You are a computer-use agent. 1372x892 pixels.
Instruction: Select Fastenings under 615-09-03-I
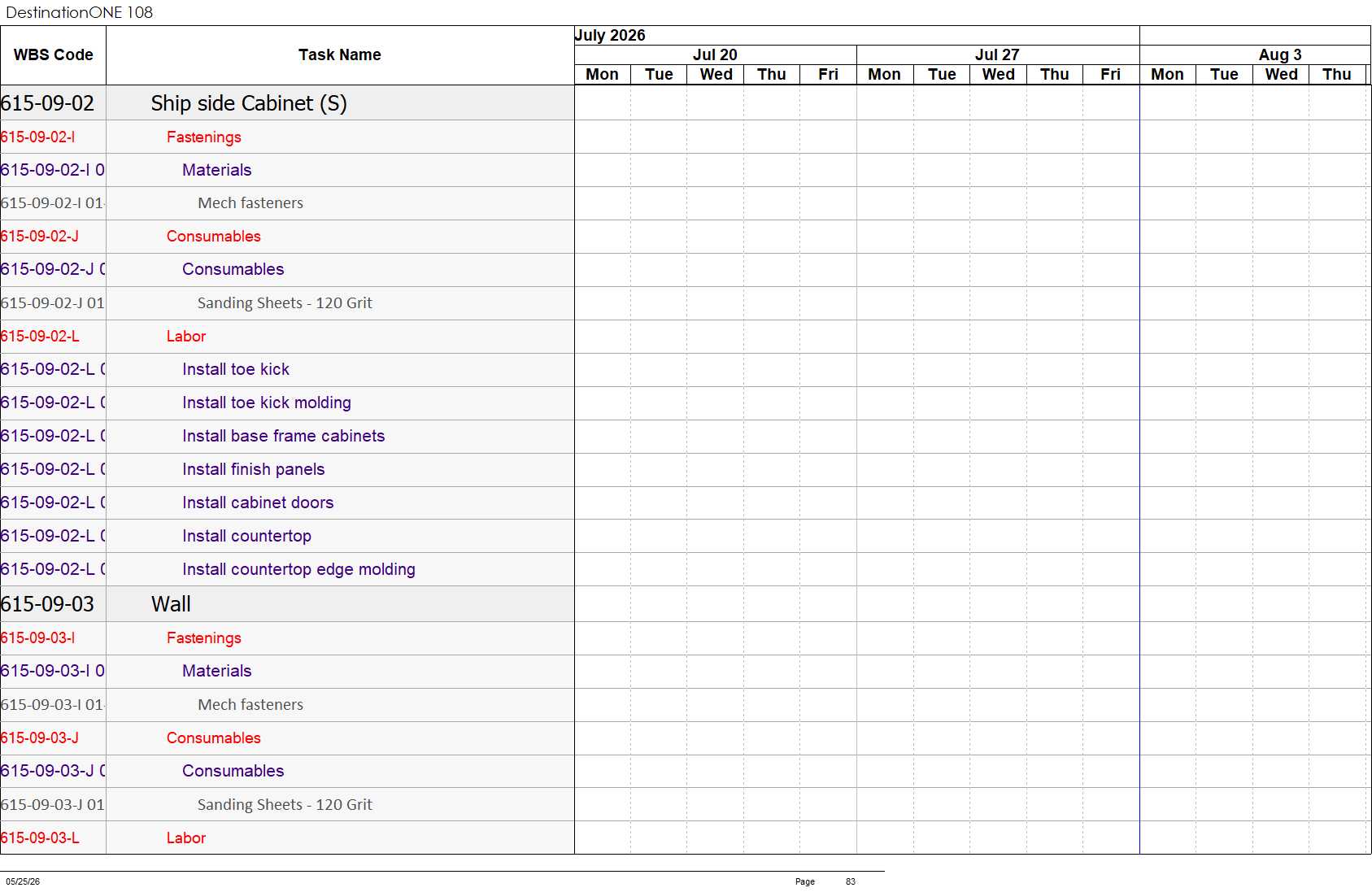203,637
